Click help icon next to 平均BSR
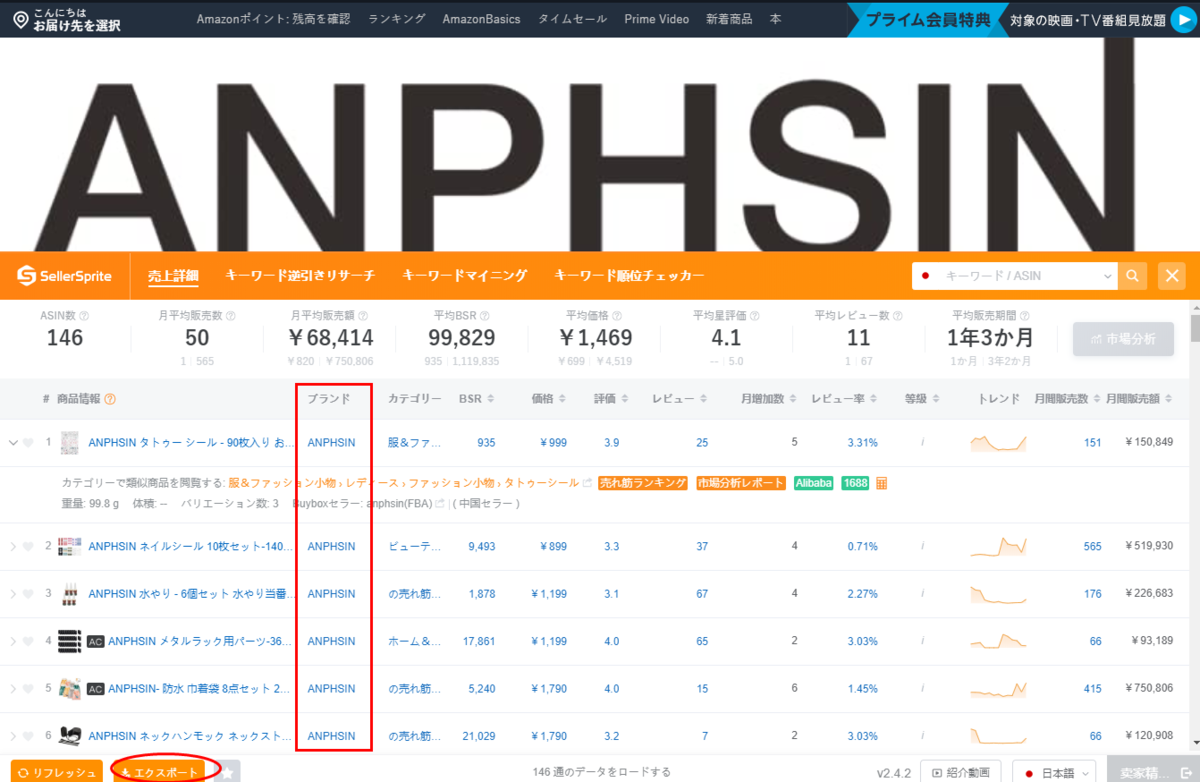The image size is (1200, 782). point(487,315)
